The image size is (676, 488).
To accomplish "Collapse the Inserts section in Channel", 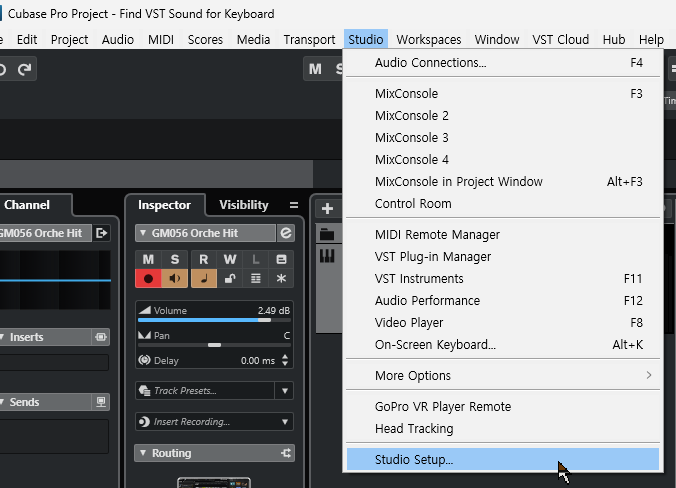I will [x=2, y=337].
